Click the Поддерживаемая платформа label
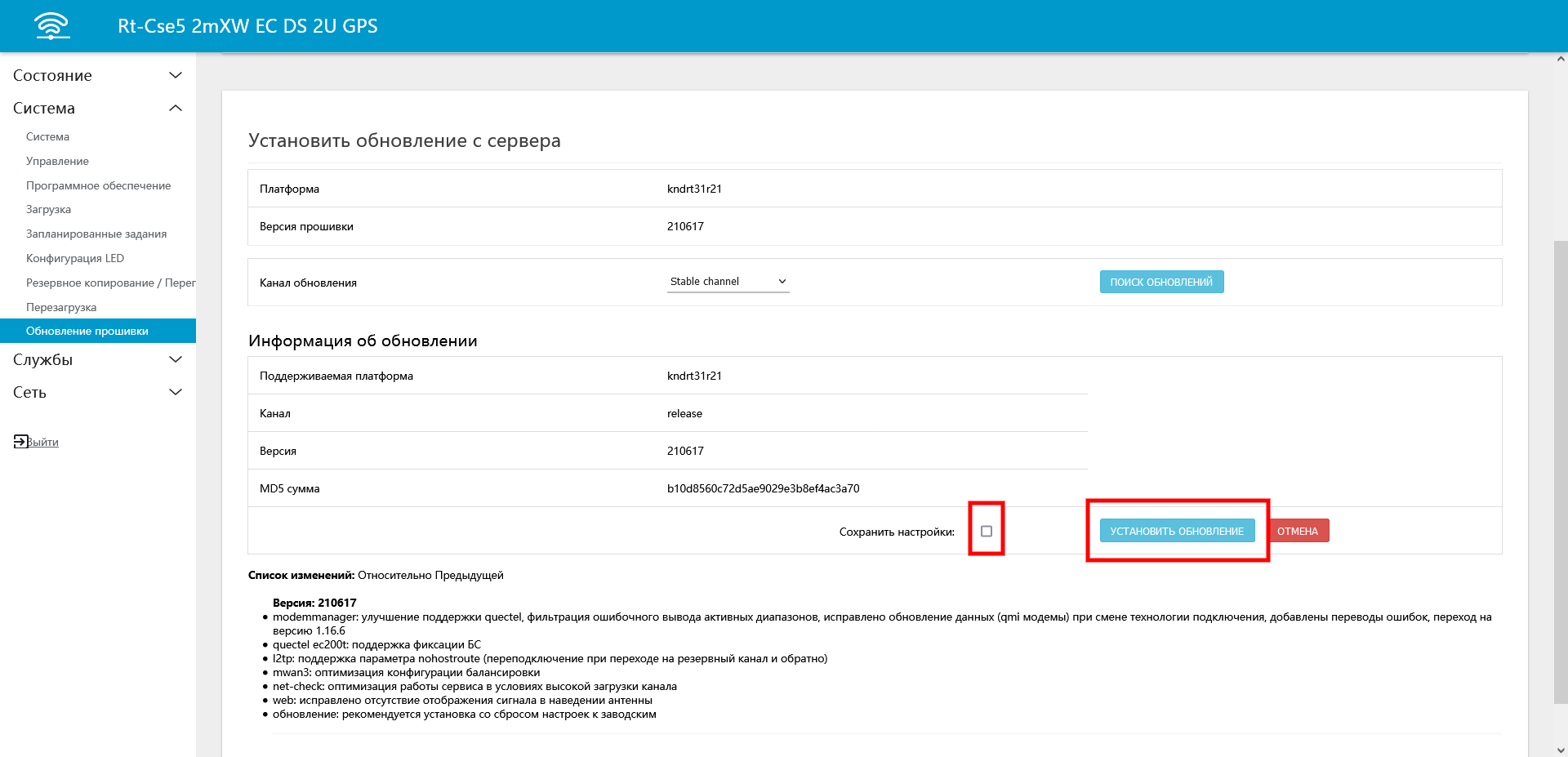Image resolution: width=1568 pixels, height=757 pixels. pos(336,376)
